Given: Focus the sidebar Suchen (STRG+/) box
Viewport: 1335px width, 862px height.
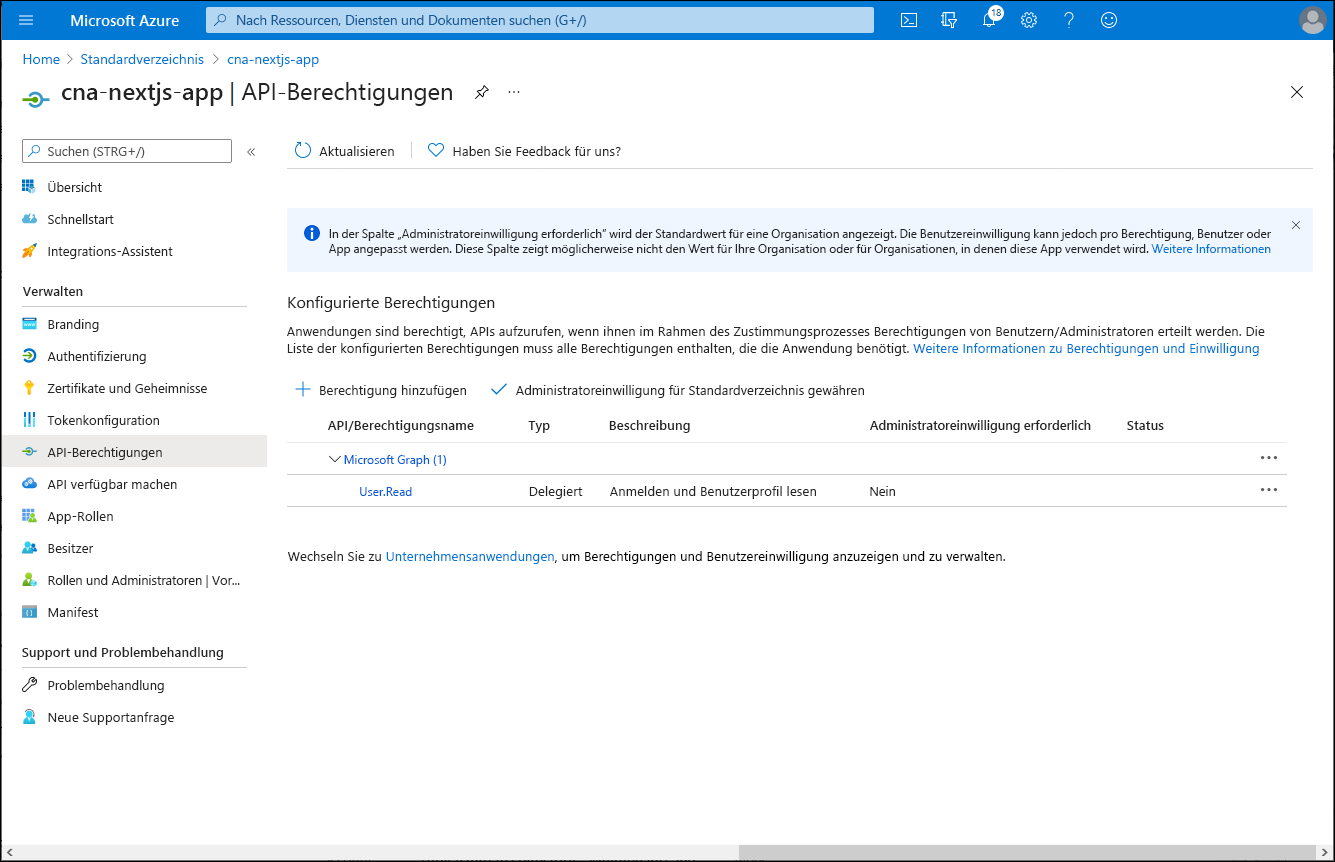Looking at the screenshot, I should 127,151.
